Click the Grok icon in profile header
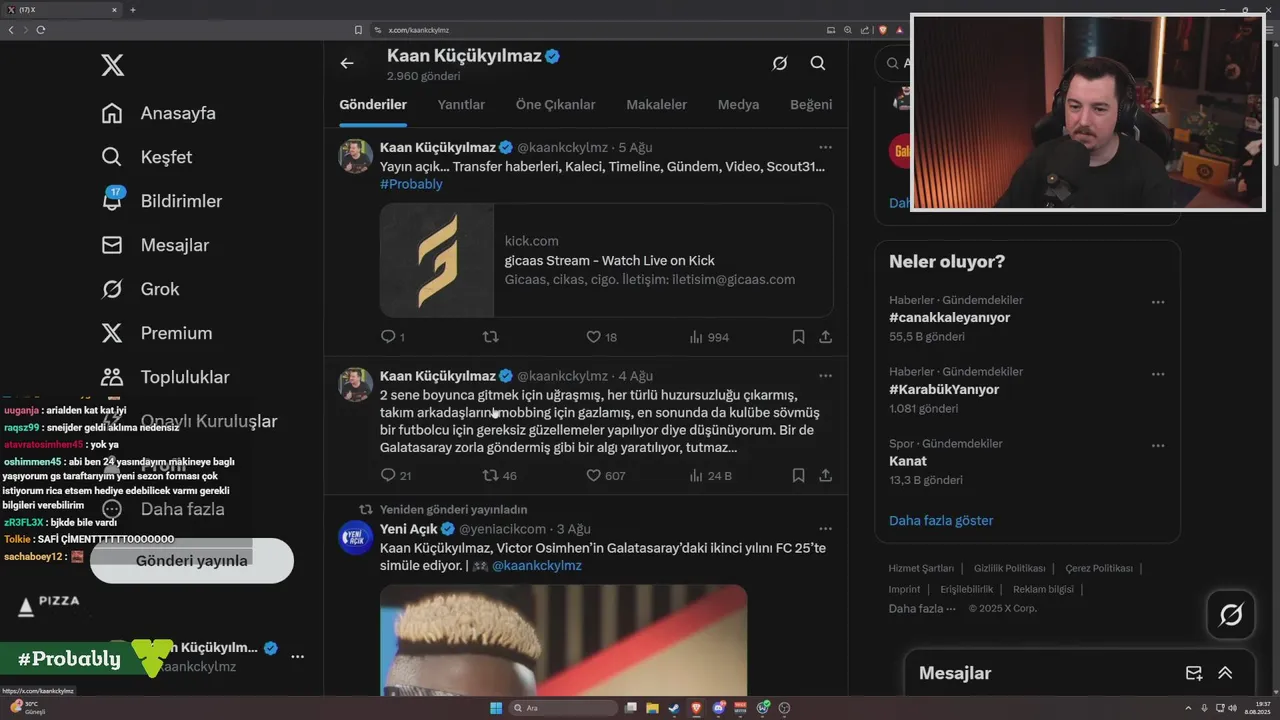Image resolution: width=1280 pixels, height=720 pixels. 780,63
